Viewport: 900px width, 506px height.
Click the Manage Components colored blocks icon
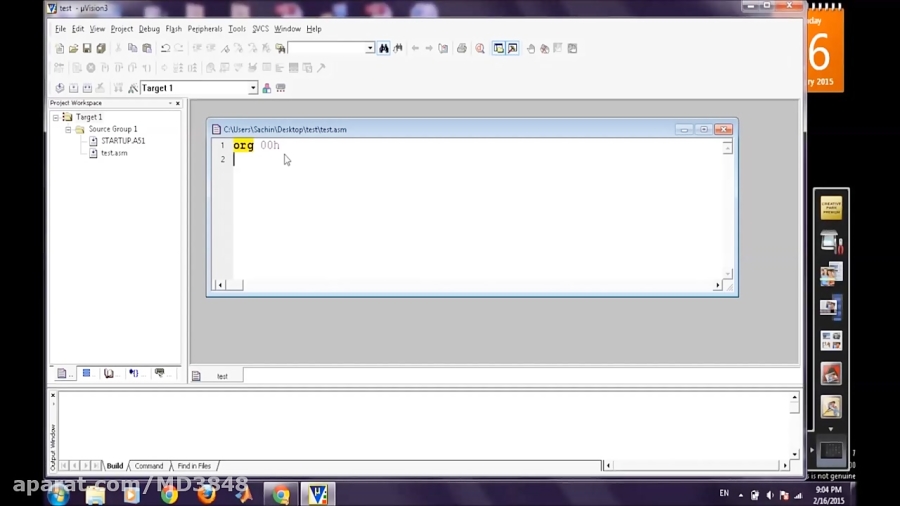tap(266, 88)
